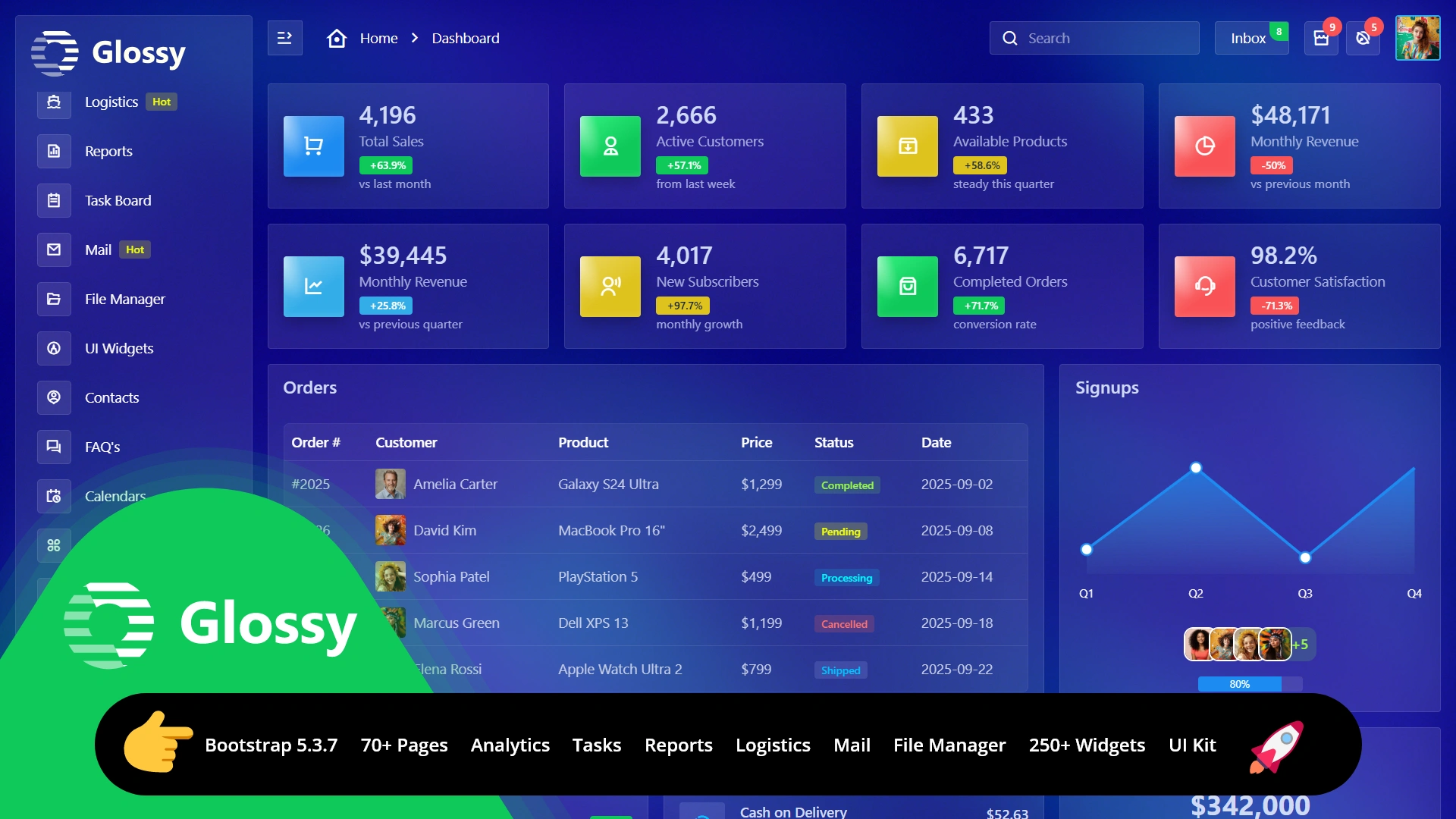Switch to the Dashboard breadcrumb item
The image size is (1456, 819).
click(x=465, y=38)
